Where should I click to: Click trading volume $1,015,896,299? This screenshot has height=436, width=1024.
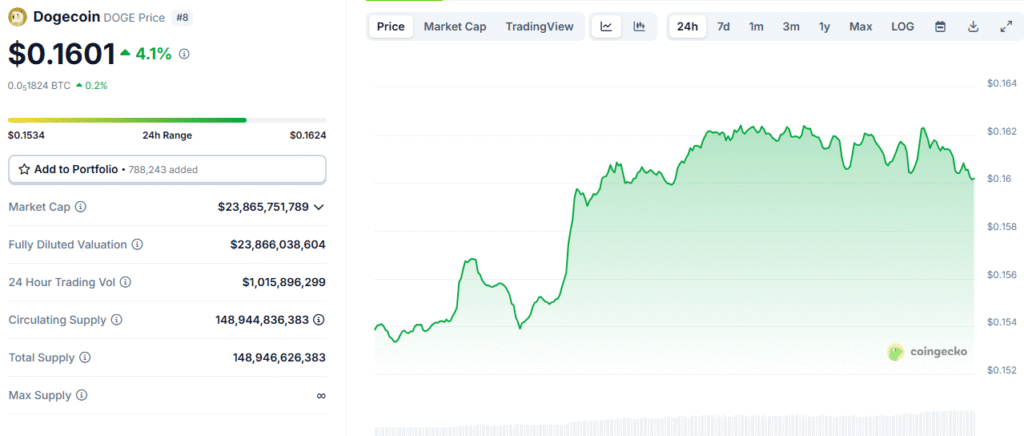pos(284,283)
